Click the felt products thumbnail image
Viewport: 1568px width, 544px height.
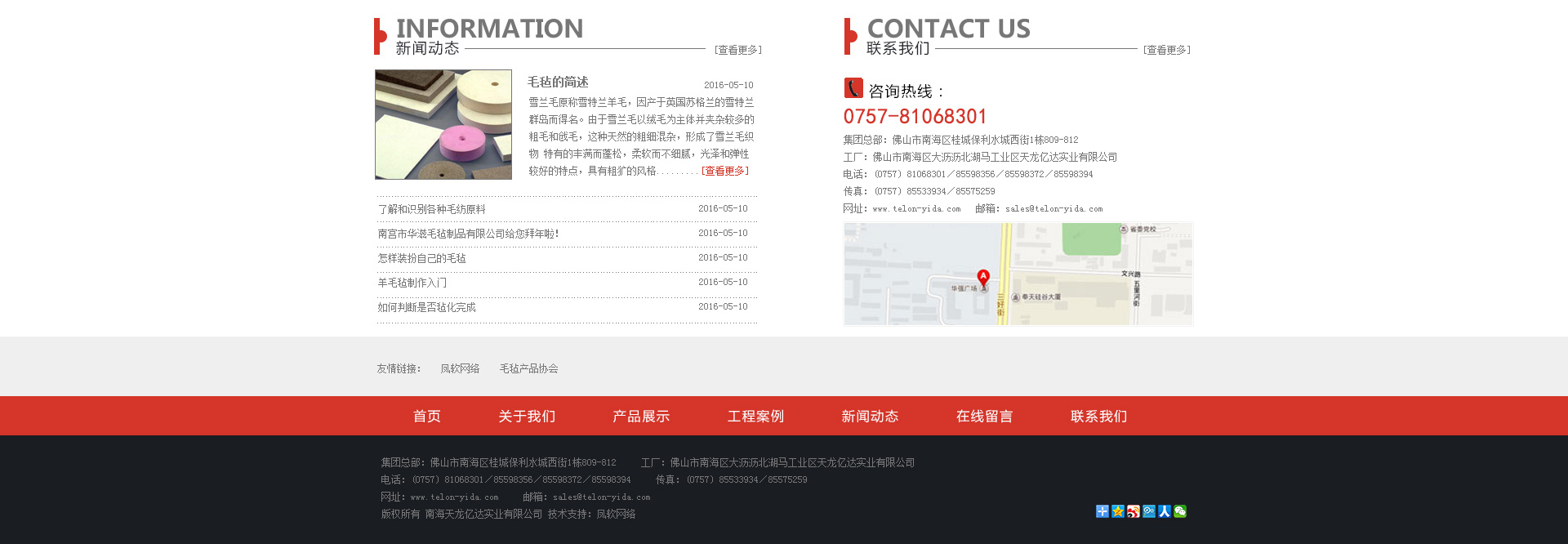[443, 124]
